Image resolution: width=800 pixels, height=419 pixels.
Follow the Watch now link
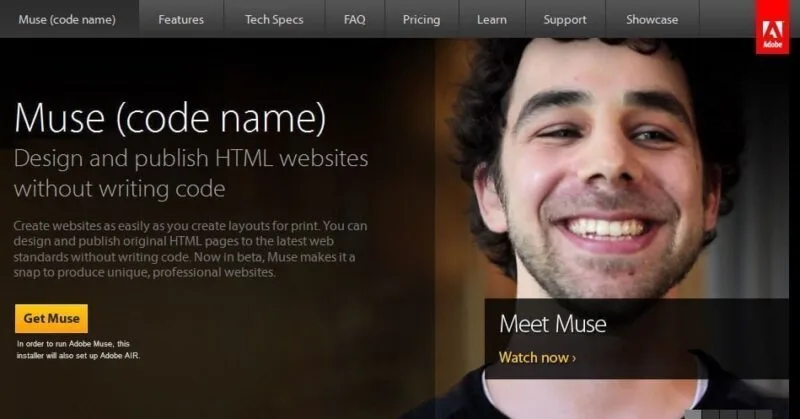537,358
